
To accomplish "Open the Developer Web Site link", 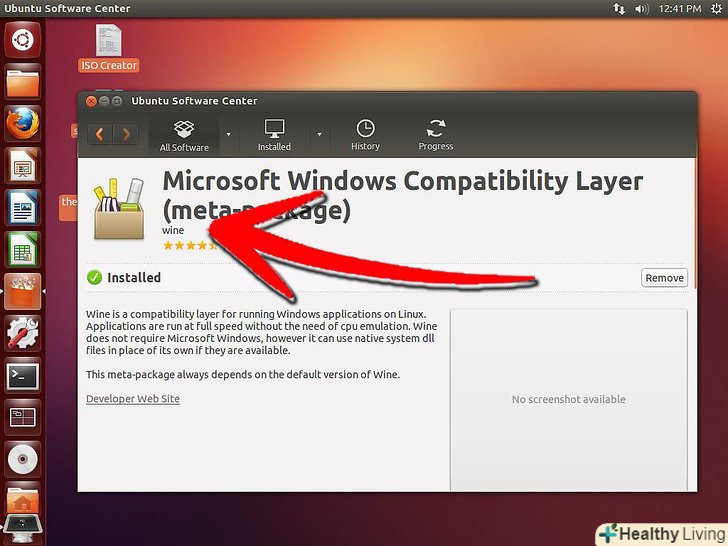I will pos(133,399).
